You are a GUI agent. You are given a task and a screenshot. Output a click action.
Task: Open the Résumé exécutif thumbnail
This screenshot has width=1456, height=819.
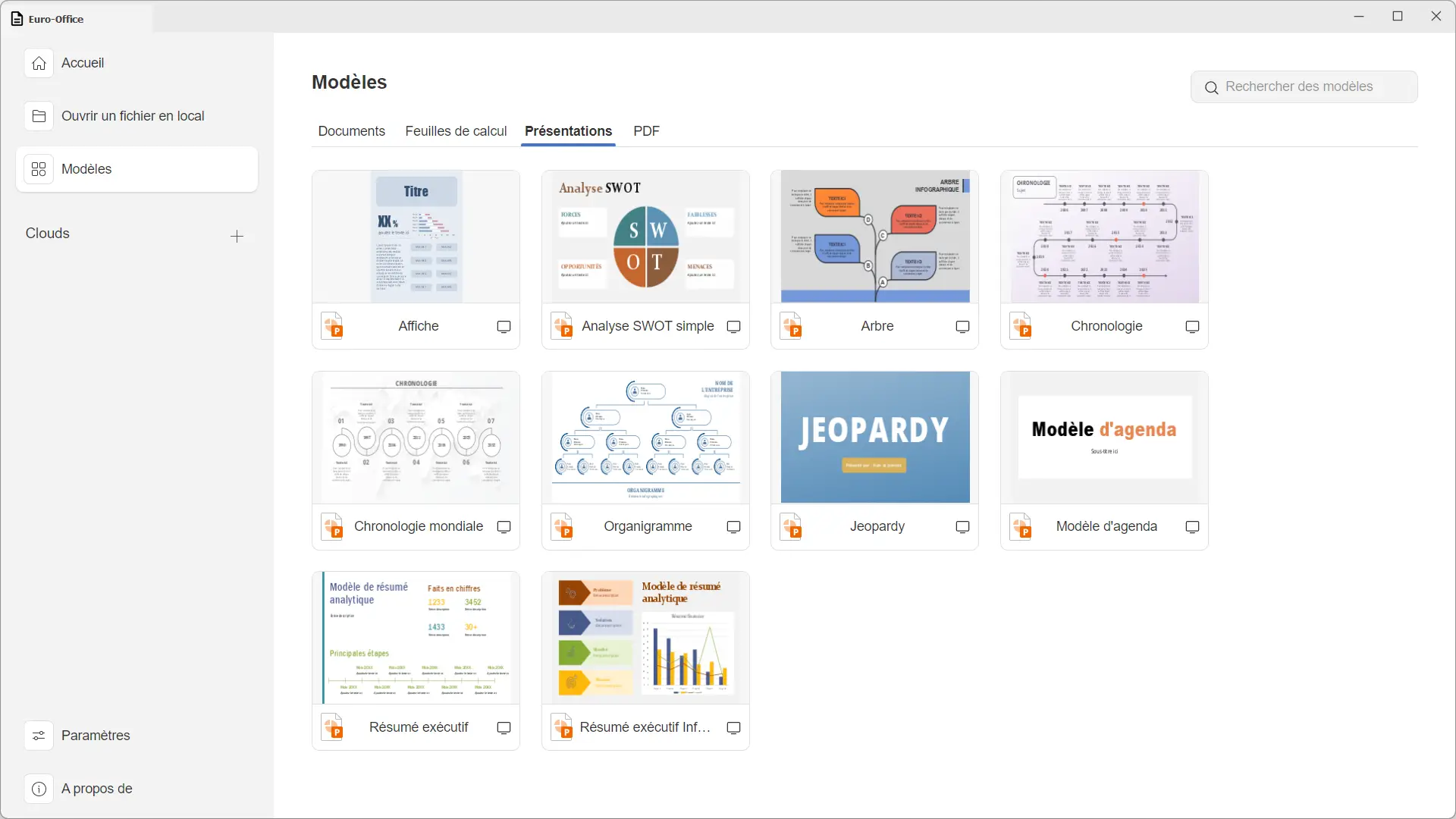[416, 638]
